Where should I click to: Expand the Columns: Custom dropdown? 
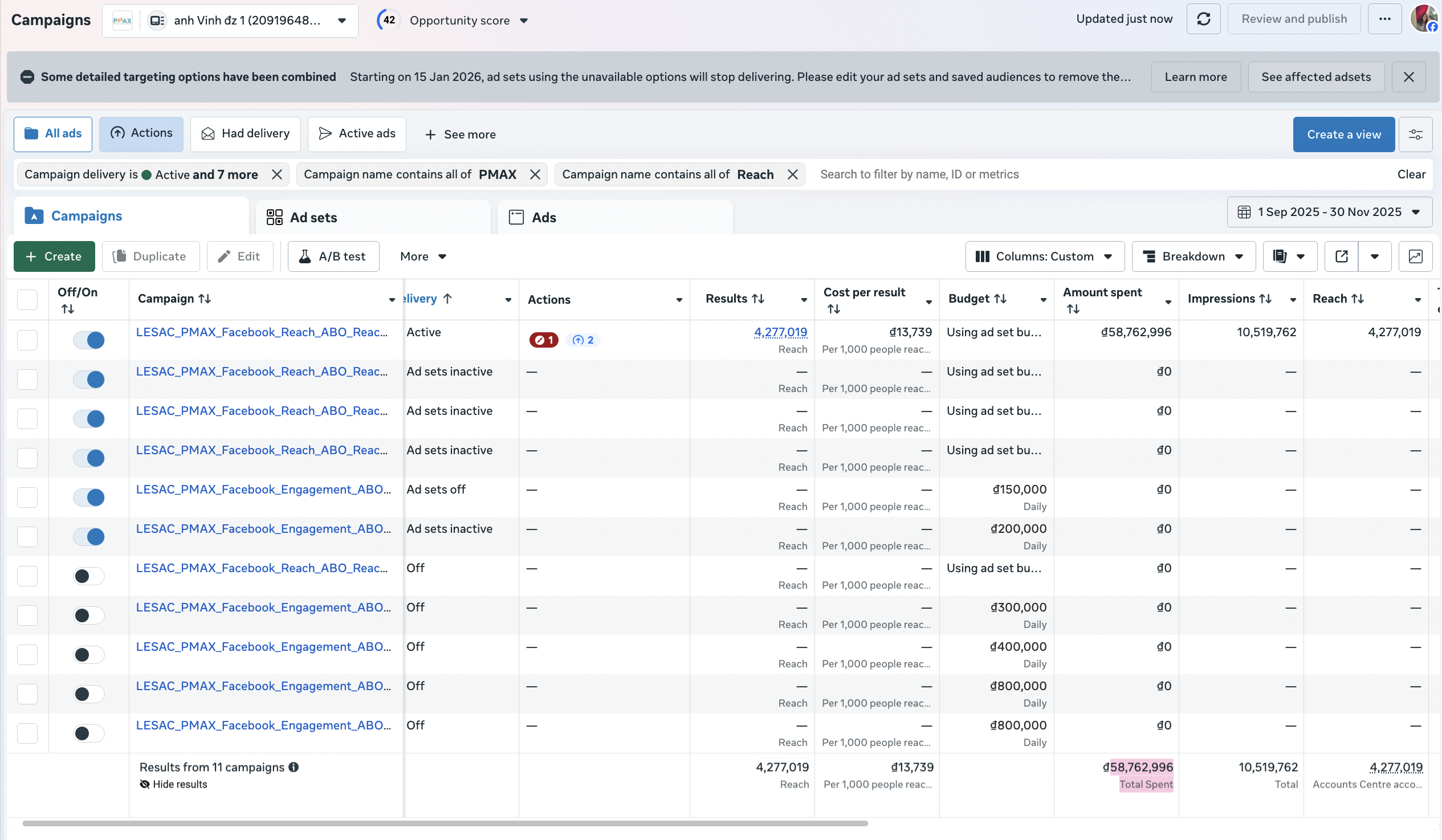[x=1044, y=256]
